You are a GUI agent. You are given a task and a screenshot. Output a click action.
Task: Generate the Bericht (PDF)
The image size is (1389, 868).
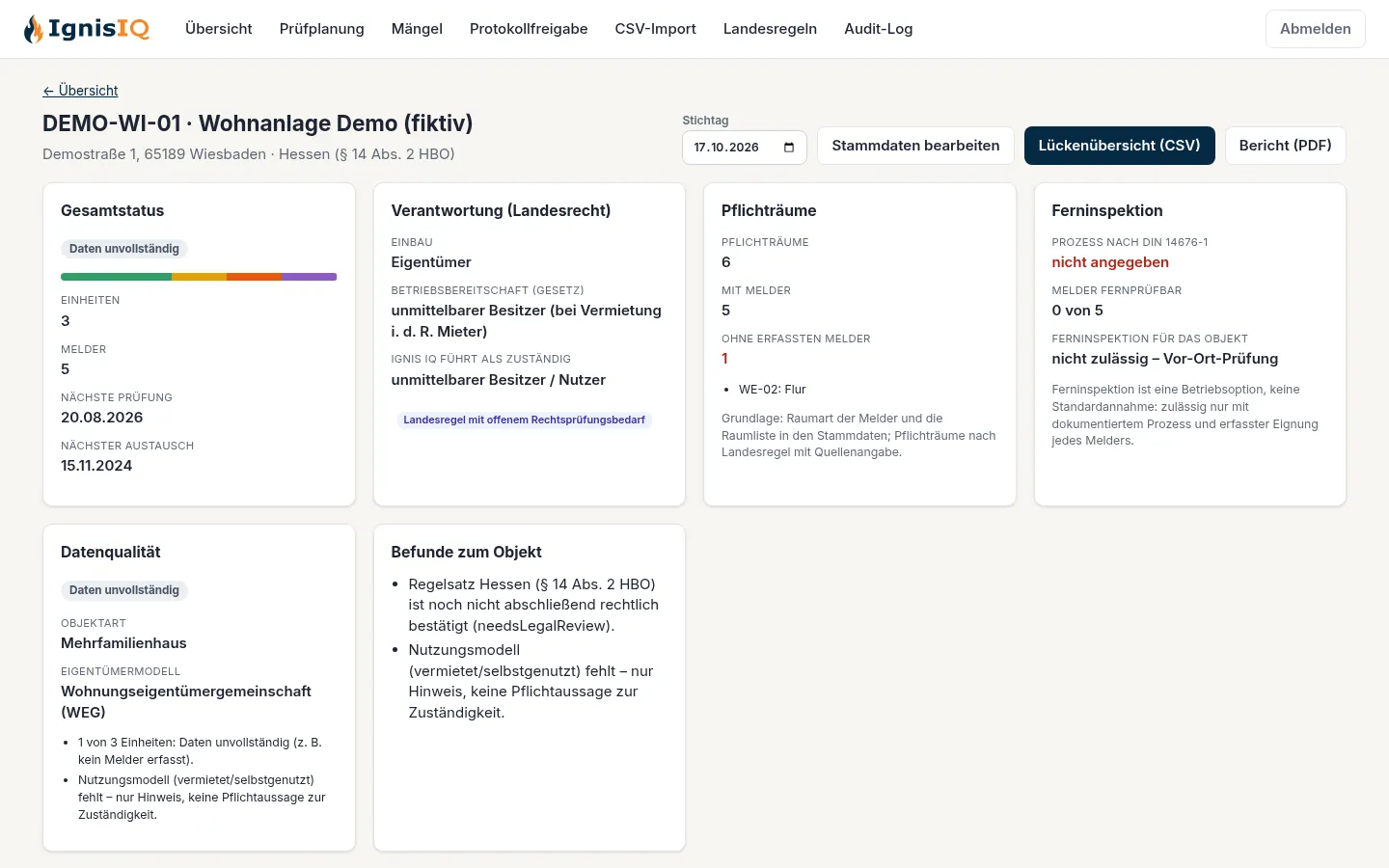click(1285, 146)
